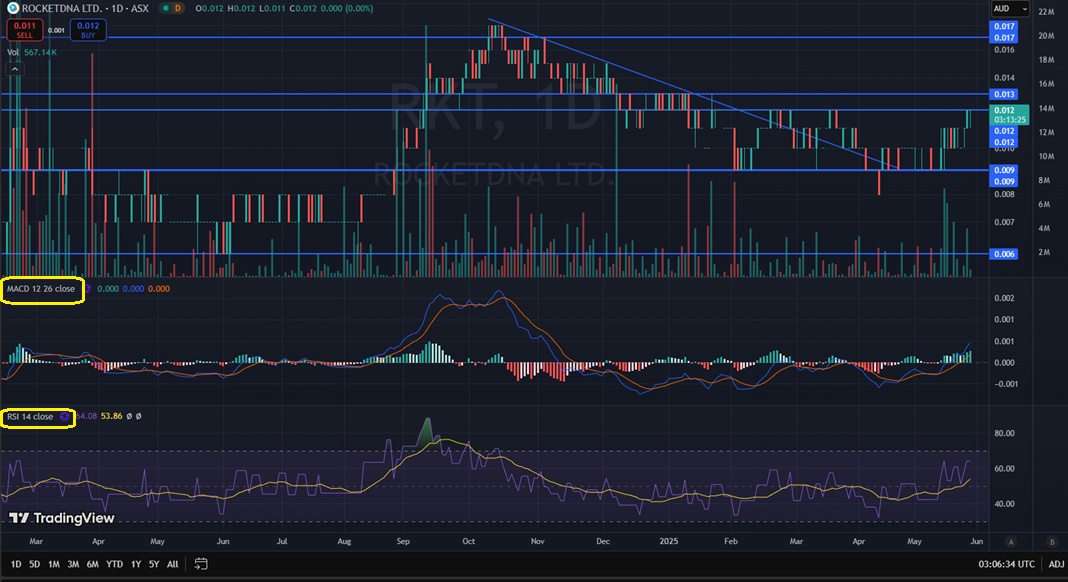Click the H0.012 high price value
Viewport: 1068px width, 582px height.
pyautogui.click(x=239, y=8)
